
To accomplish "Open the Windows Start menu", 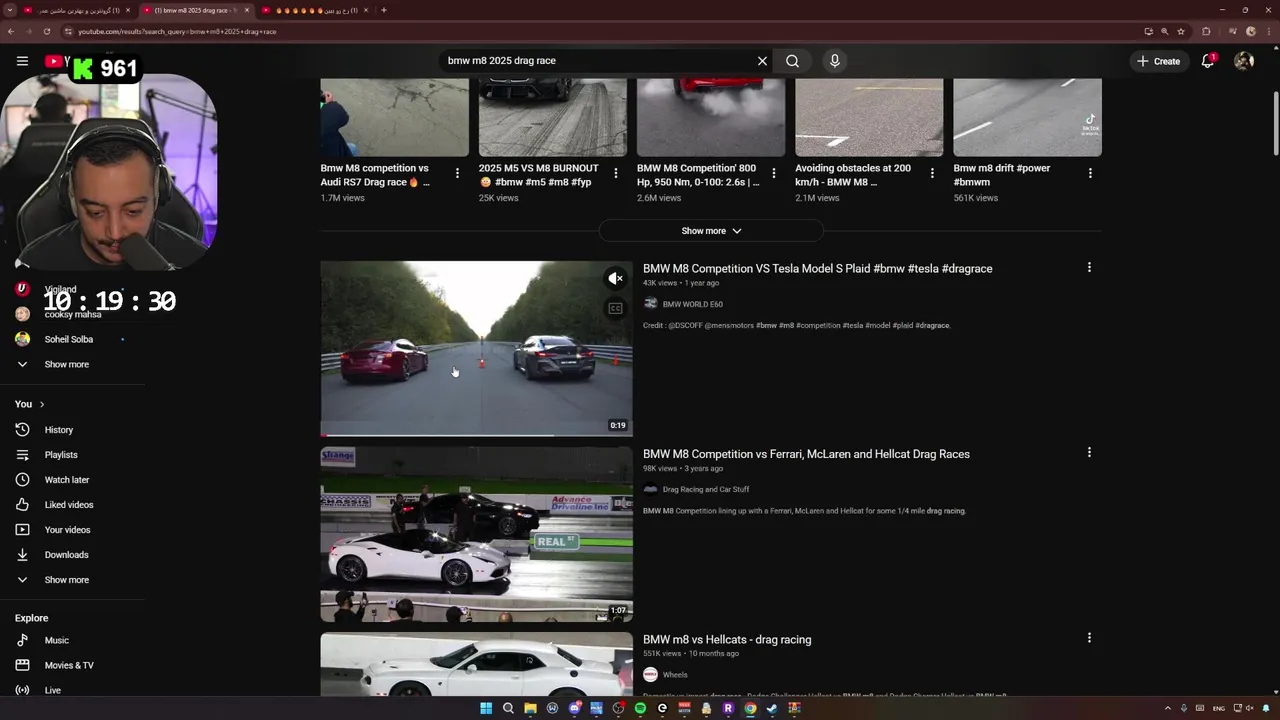I will [x=486, y=708].
